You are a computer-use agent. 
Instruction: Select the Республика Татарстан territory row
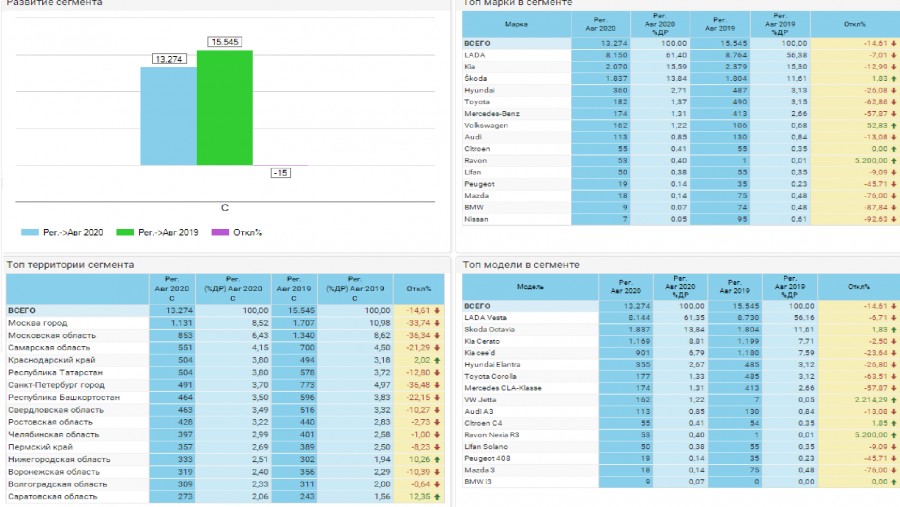(x=225, y=373)
